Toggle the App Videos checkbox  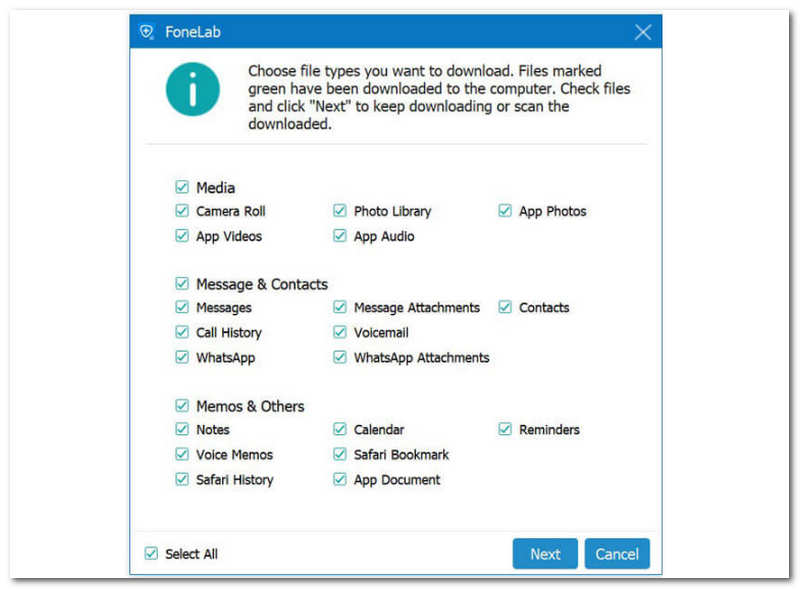[x=182, y=236]
